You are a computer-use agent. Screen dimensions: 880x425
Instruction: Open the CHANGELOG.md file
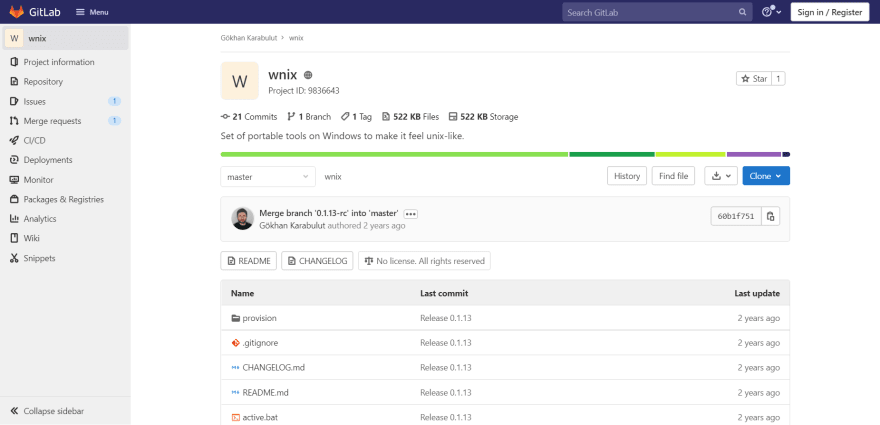pyautogui.click(x=273, y=367)
